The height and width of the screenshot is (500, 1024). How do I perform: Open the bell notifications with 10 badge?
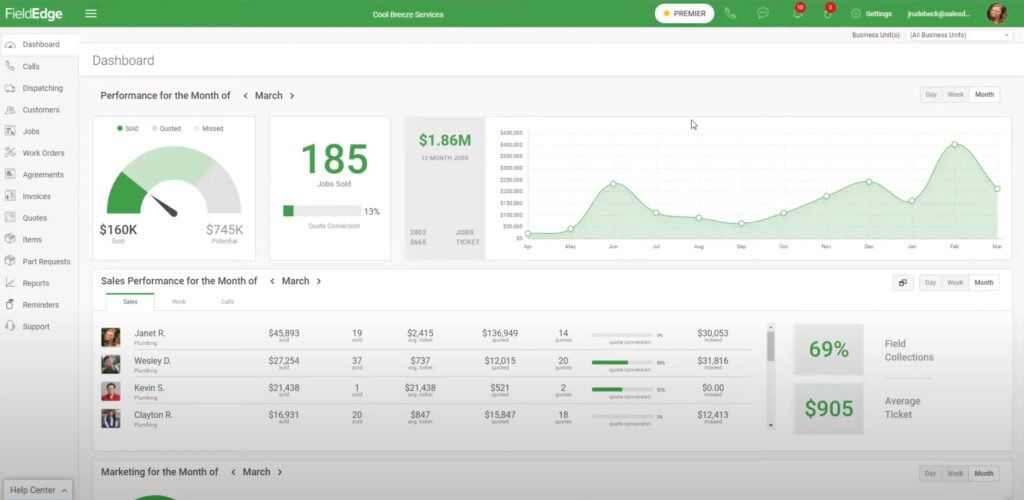coord(797,12)
